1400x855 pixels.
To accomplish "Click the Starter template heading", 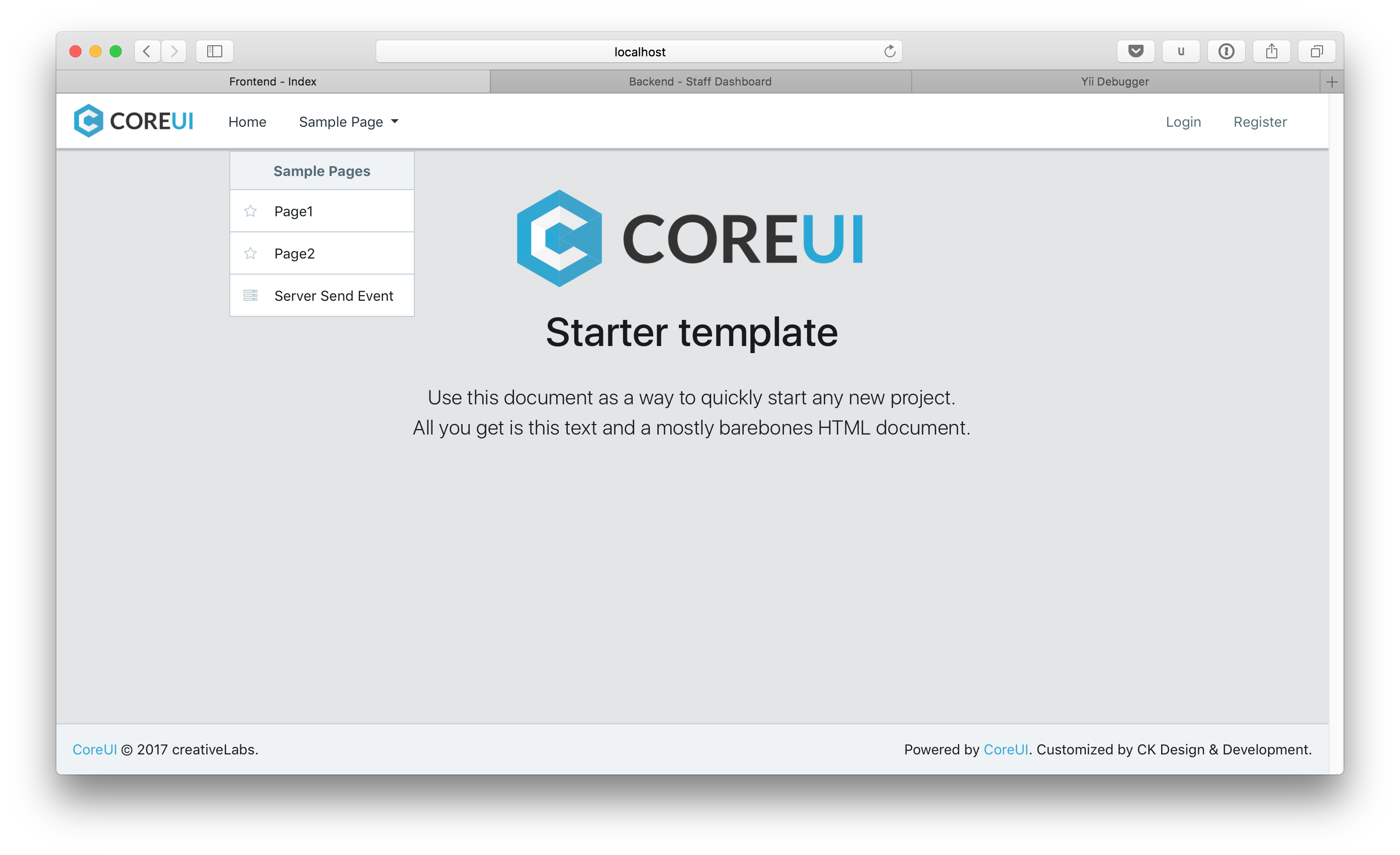I will tap(692, 332).
